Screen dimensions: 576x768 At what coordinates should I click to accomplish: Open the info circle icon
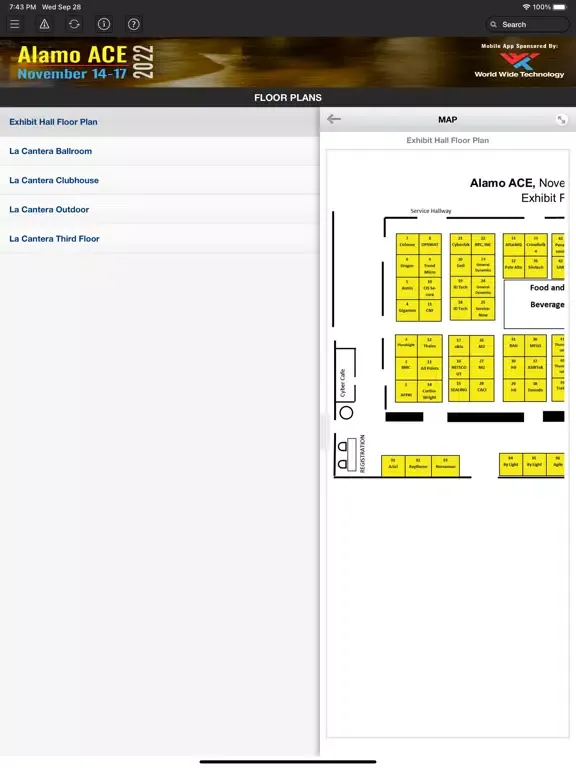(104, 24)
